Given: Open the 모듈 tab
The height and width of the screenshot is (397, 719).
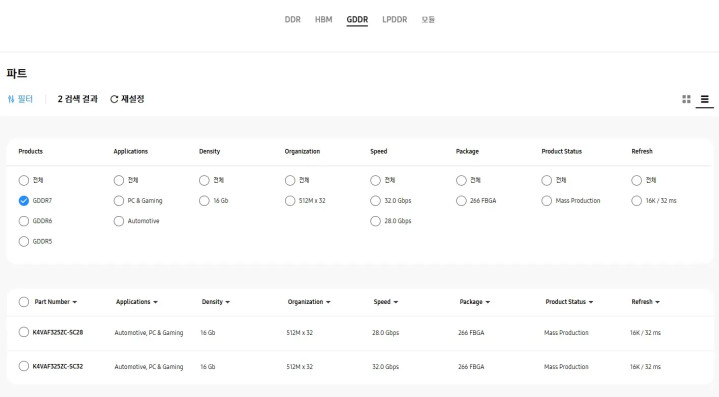Looking at the screenshot, I should pos(428,20).
